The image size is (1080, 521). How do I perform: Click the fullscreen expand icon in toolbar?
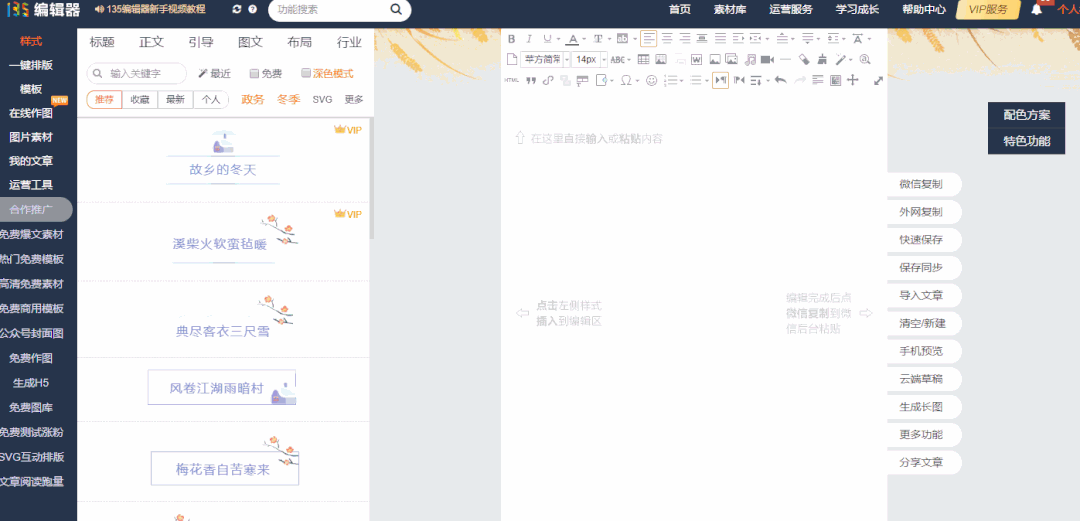[878, 81]
